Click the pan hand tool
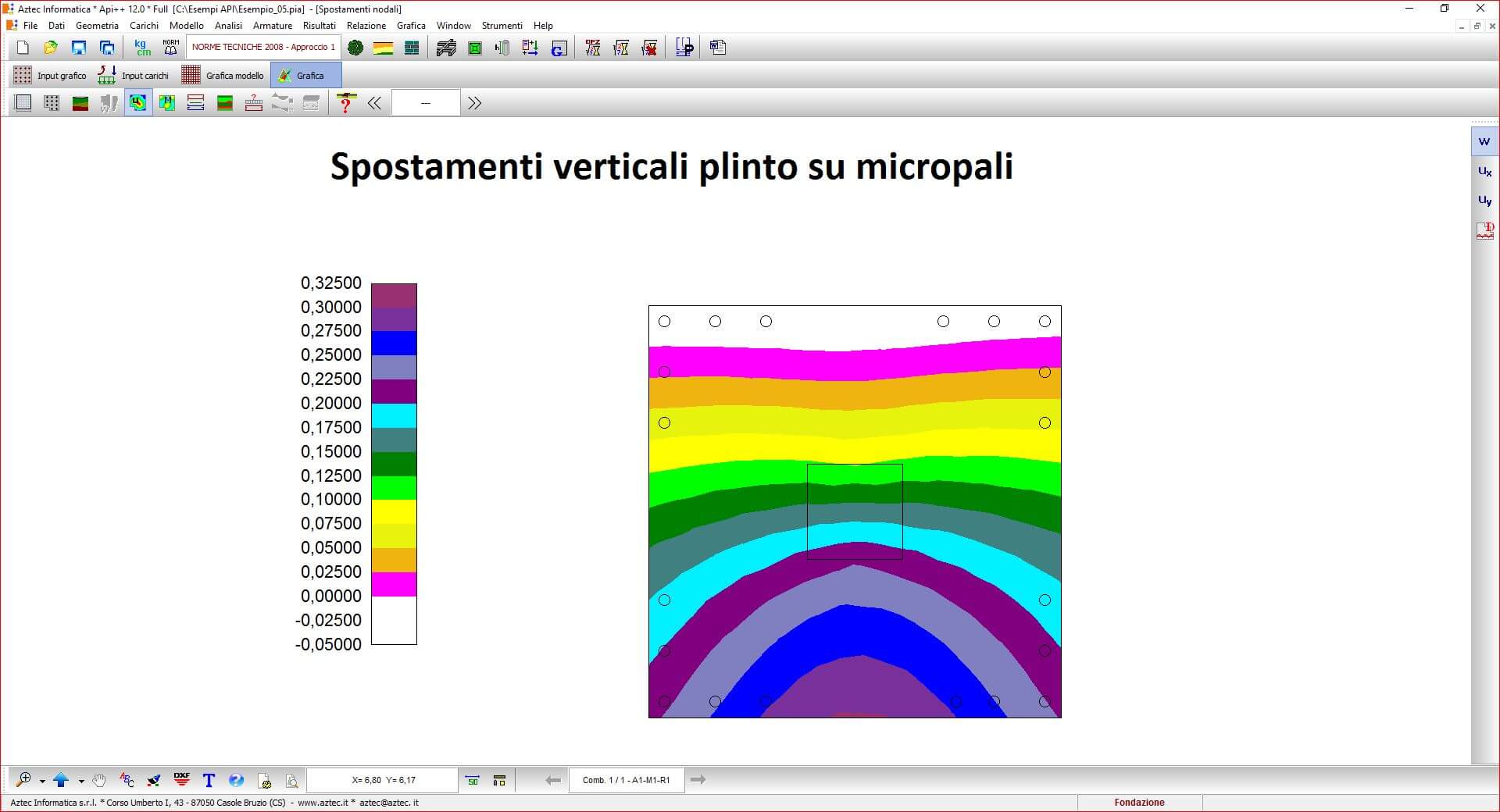Screen dimensions: 1500x812 98,779
